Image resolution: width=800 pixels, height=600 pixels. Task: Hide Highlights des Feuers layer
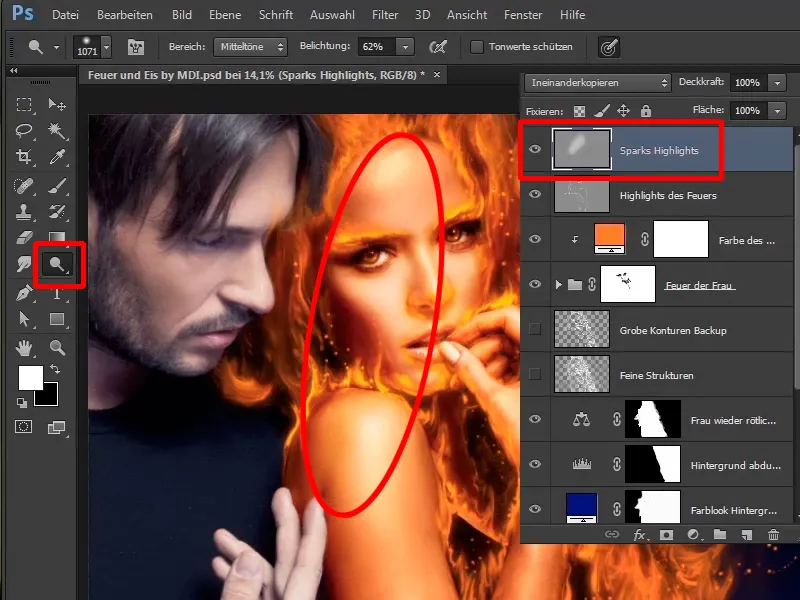pyautogui.click(x=535, y=194)
